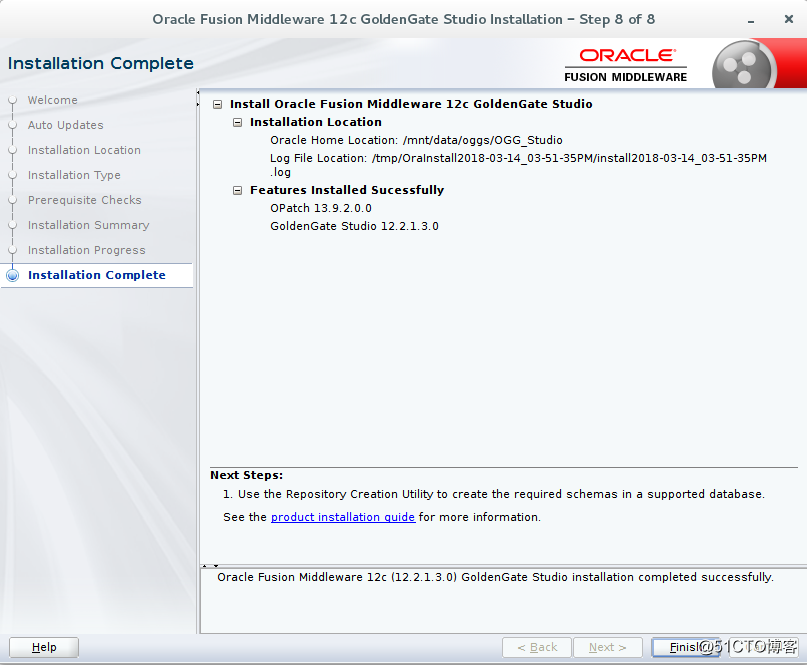Select GoldenGate Studio 12.2.1.3.0 row

click(354, 226)
